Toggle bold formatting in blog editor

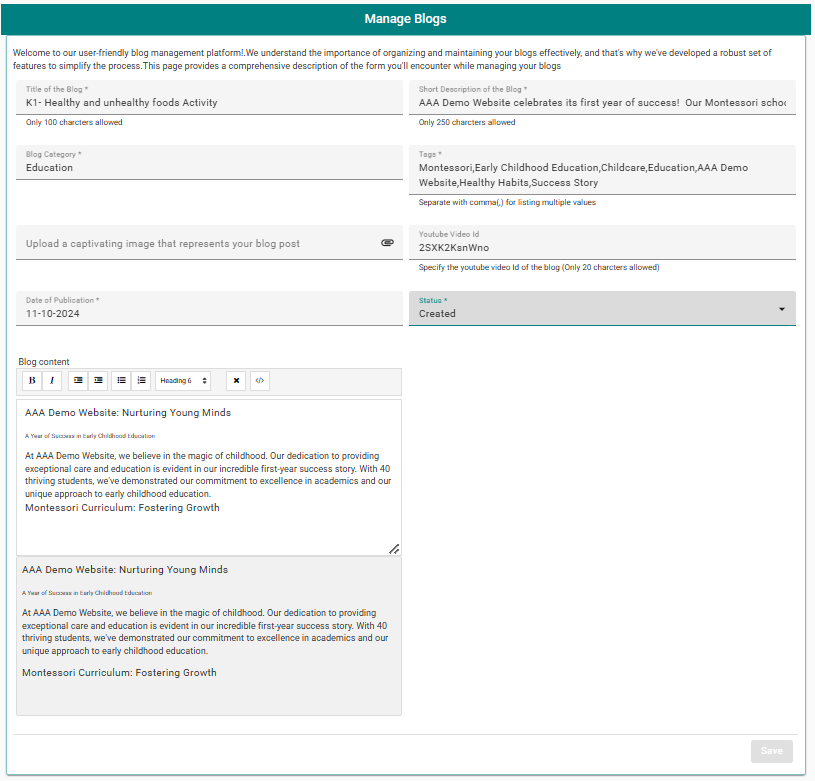click(x=32, y=380)
